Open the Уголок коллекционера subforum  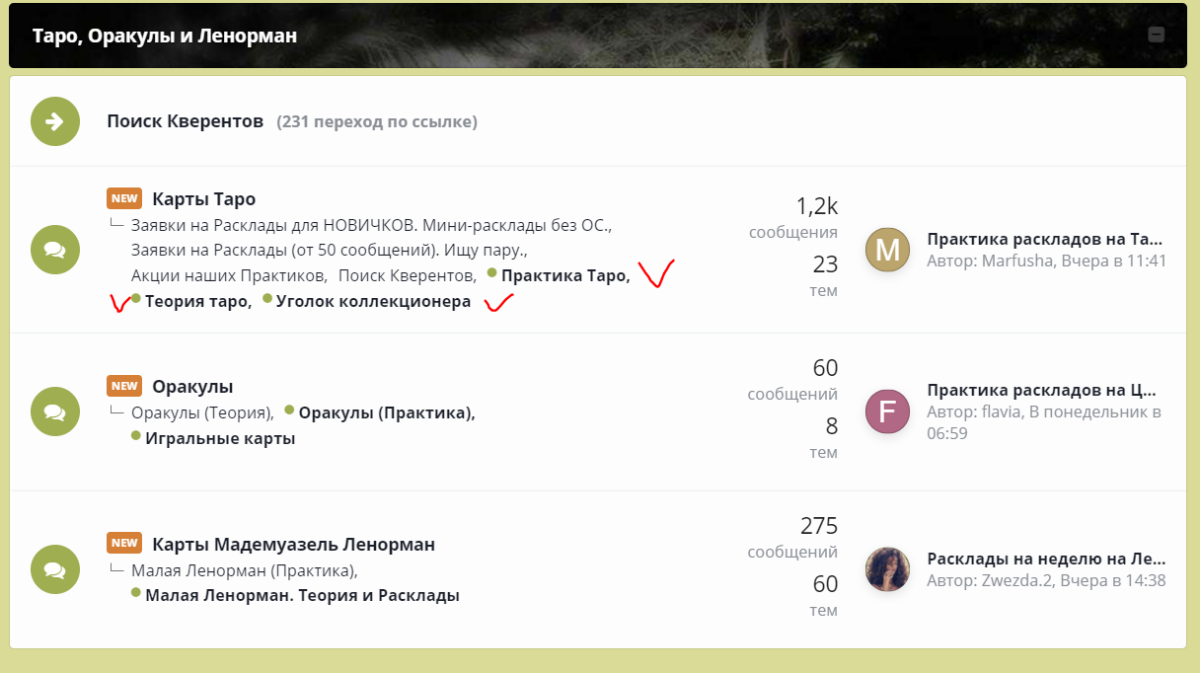pyautogui.click(x=373, y=301)
